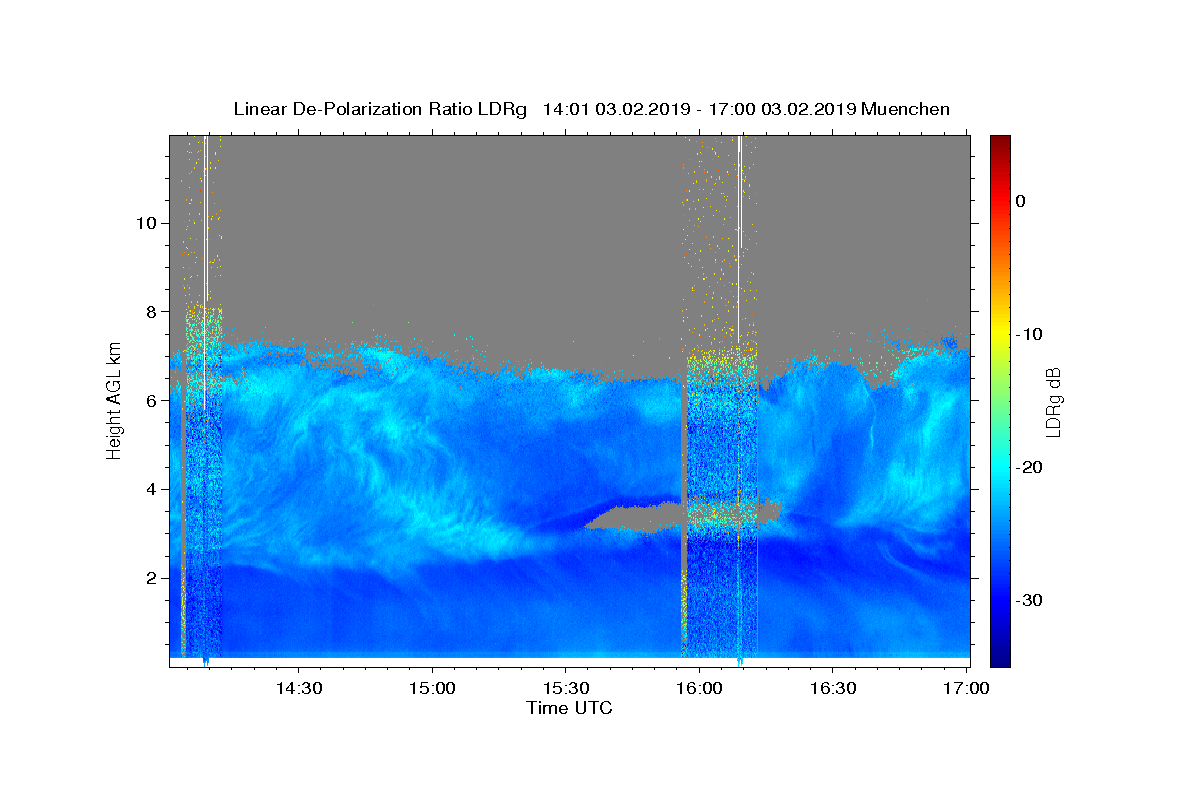Click the colorbar value -10
This screenshot has width=1200, height=800.
[x=1029, y=334]
